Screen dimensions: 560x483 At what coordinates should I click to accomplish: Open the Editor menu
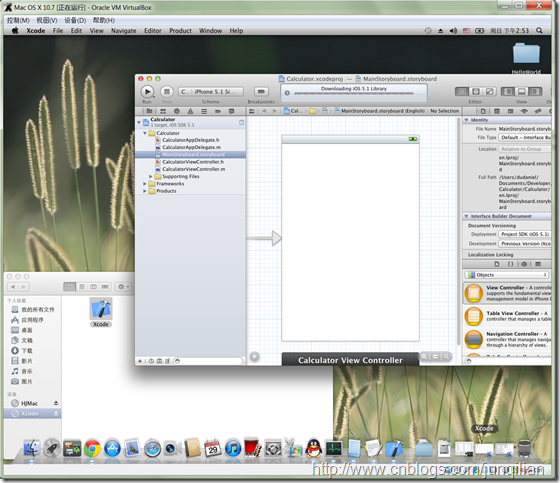153,31
